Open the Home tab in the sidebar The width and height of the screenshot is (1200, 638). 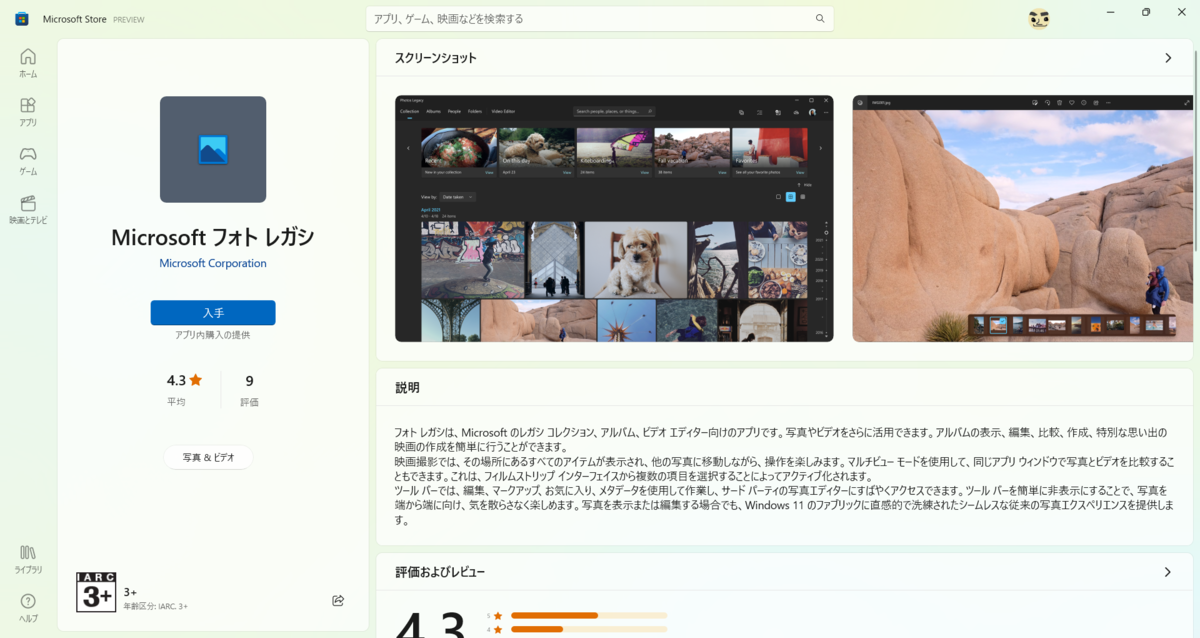click(28, 63)
